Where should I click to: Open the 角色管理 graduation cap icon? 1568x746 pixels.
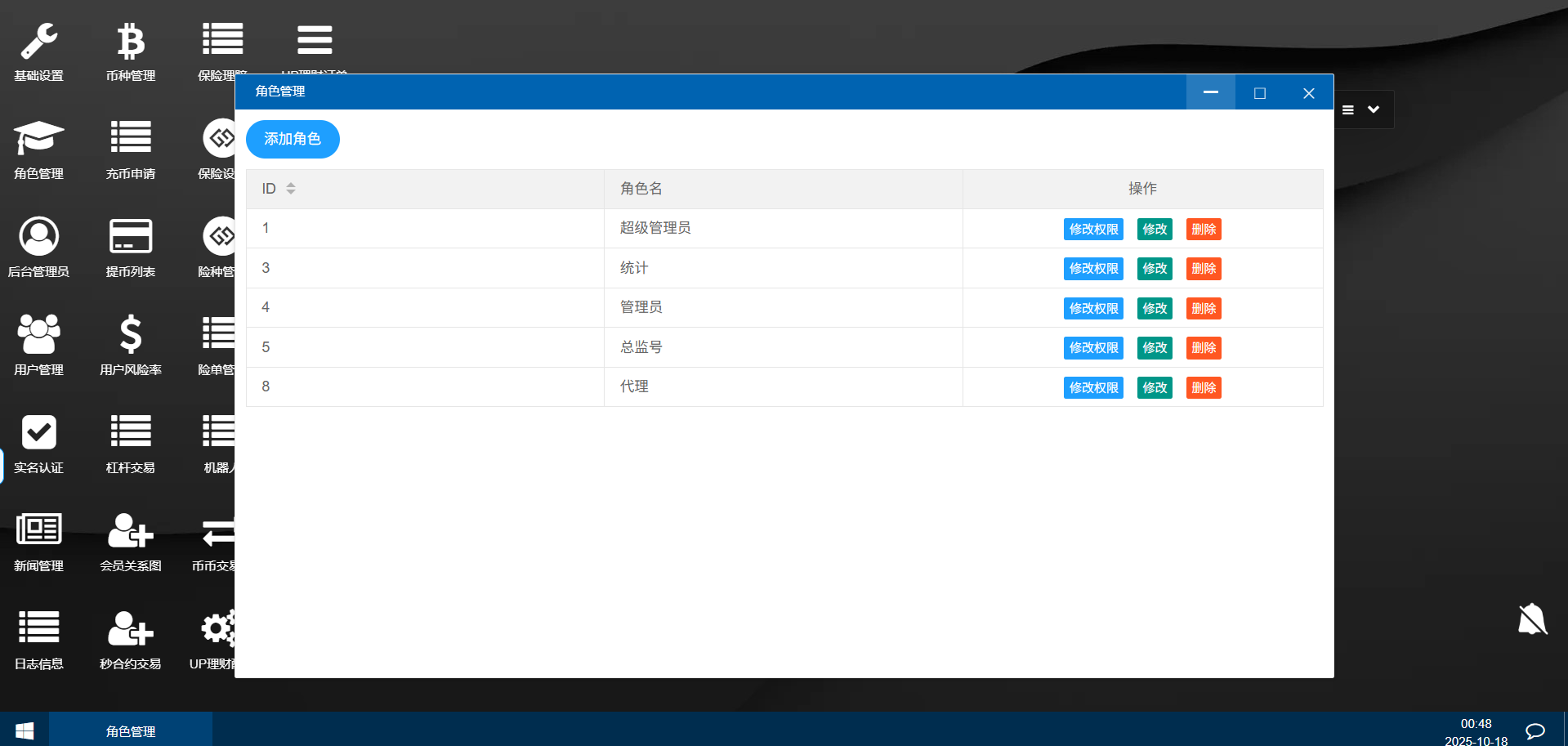pyautogui.click(x=38, y=140)
